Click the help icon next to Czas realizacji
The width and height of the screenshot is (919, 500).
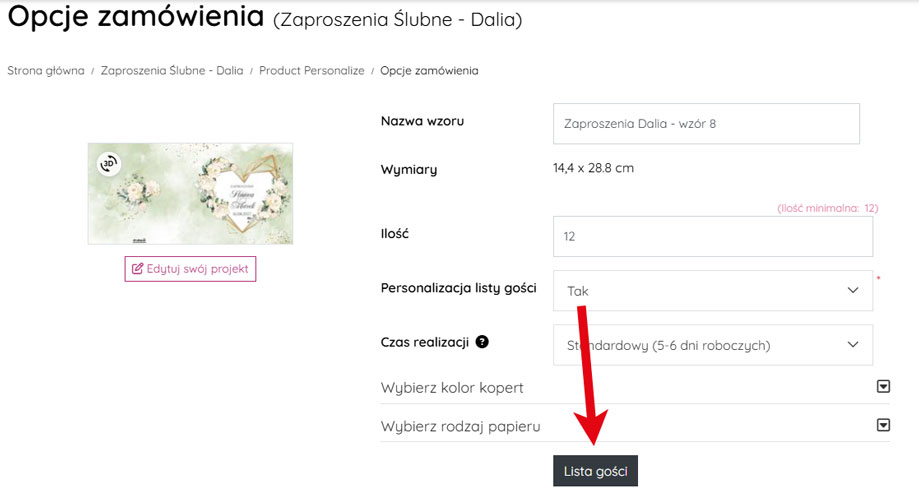(483, 342)
